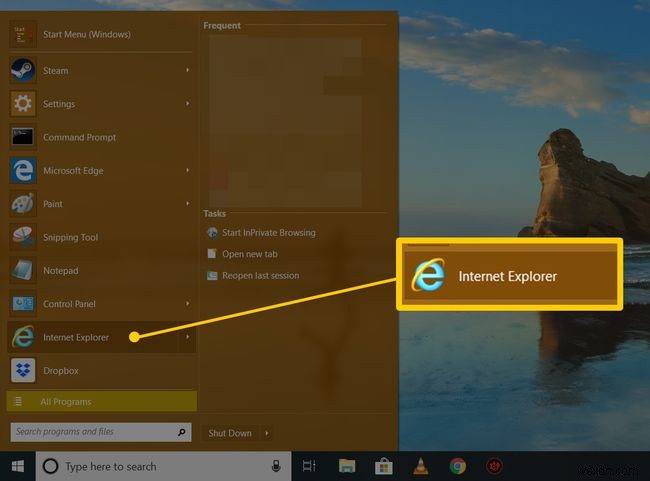This screenshot has width=650, height=481.
Task: Open Snipping Tool via scissors icon
Action: [x=23, y=237]
